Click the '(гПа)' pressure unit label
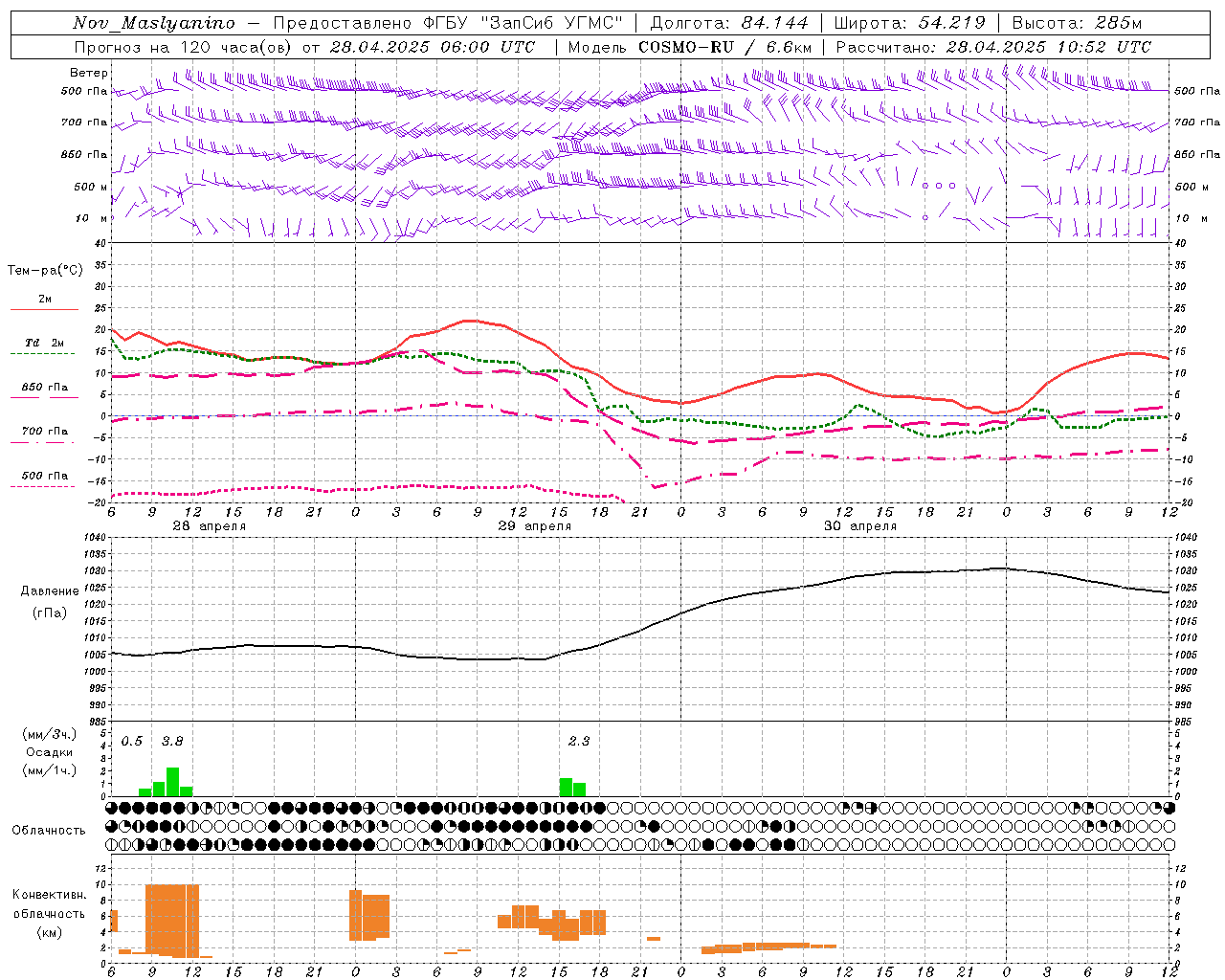The height and width of the screenshot is (980, 1225). (x=50, y=613)
